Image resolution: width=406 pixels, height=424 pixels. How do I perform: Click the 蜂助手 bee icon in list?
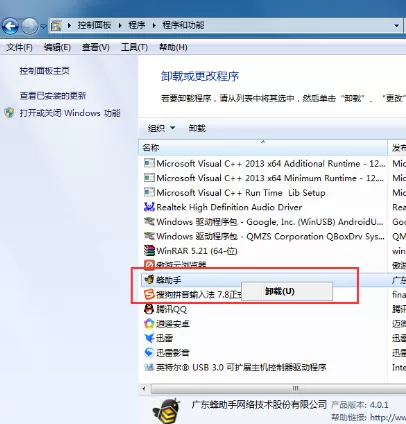149,280
